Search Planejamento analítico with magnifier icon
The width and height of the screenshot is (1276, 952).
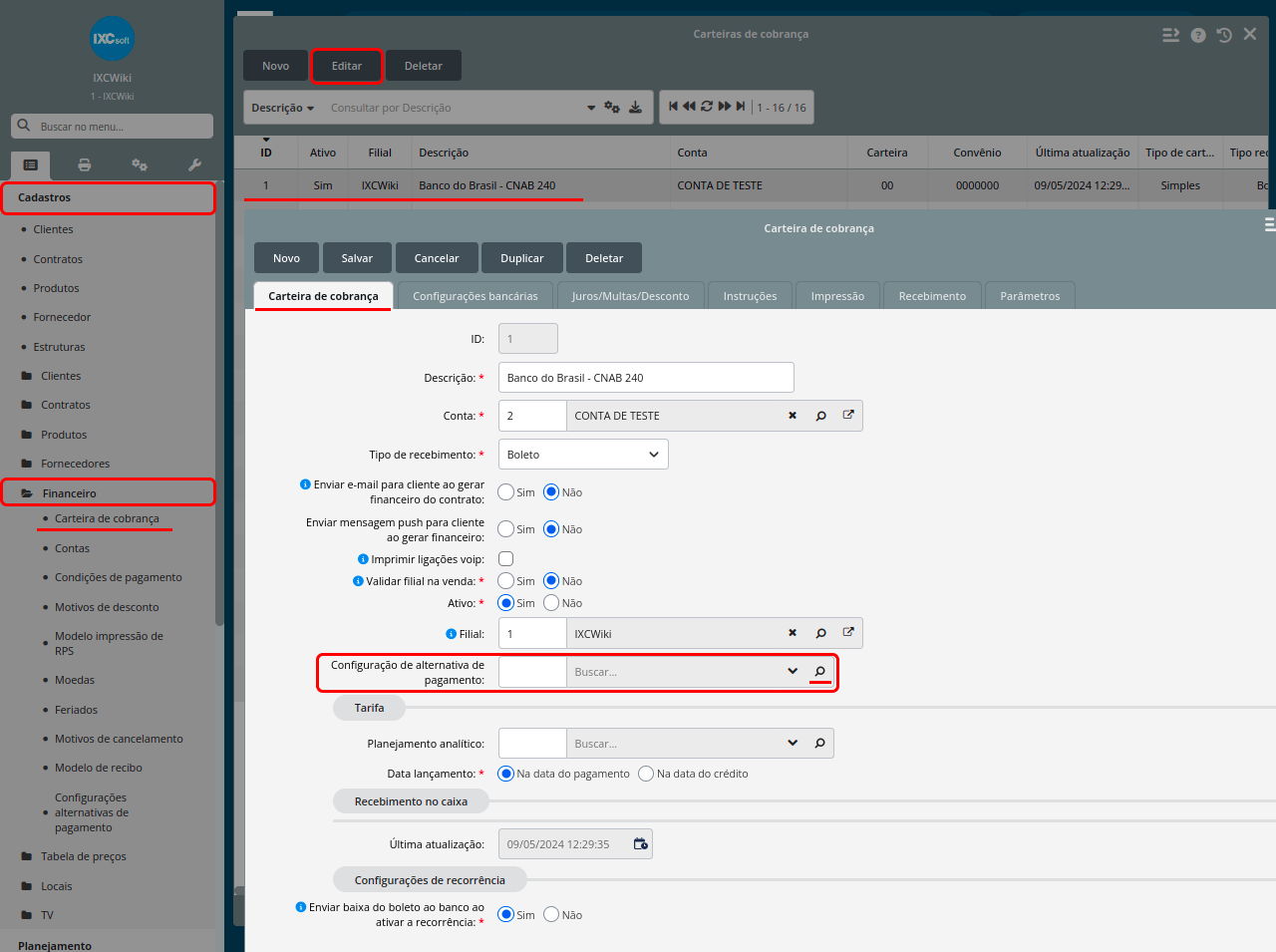point(819,743)
